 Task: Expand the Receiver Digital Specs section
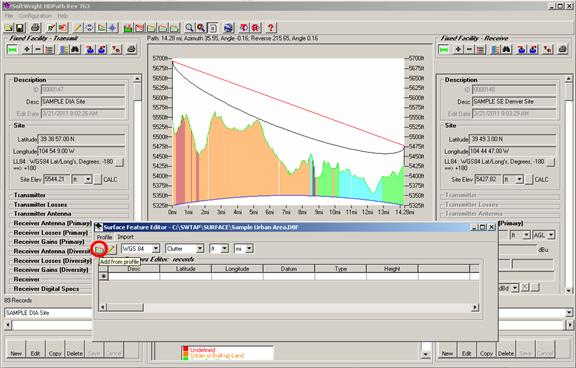[46, 289]
